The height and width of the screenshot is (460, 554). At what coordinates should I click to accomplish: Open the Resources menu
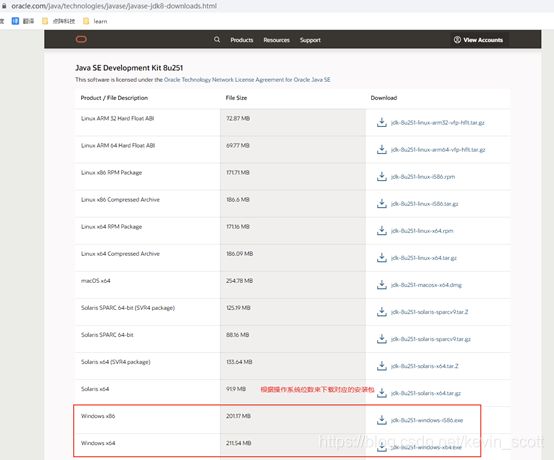[276, 40]
